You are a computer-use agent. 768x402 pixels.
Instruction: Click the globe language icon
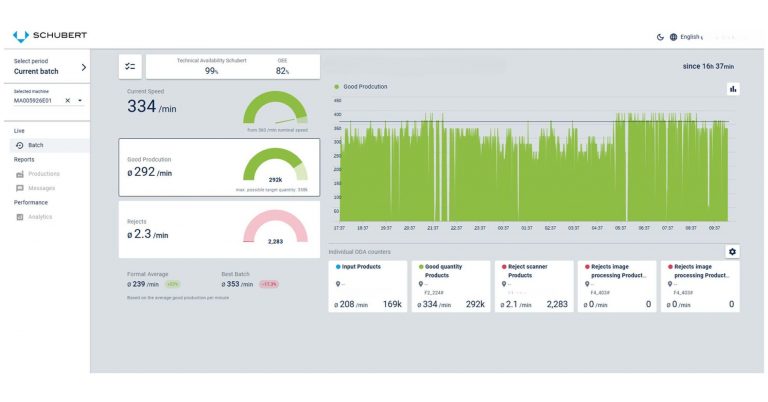[673, 37]
